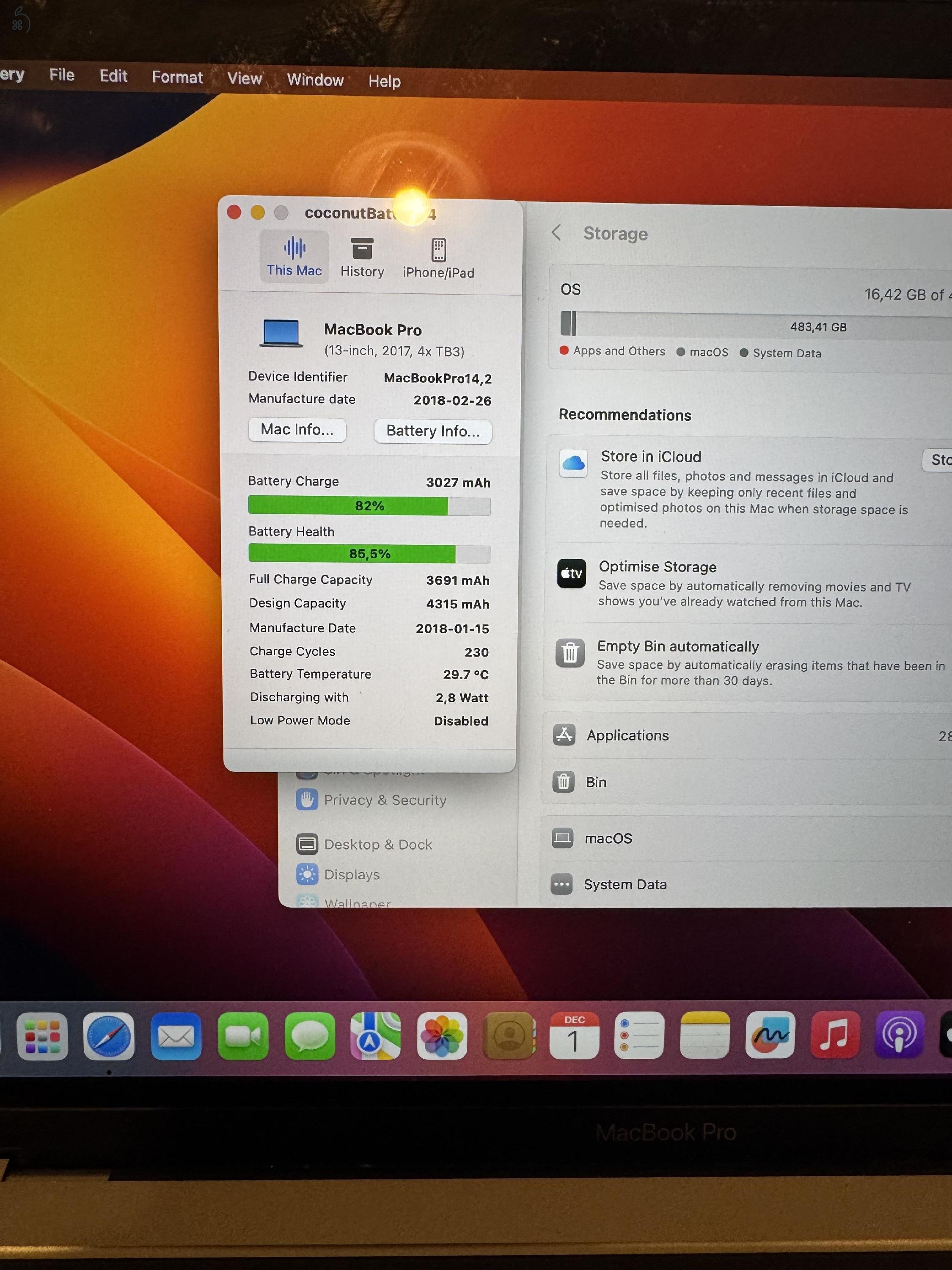Select Desktop & Dock in the settings sidebar
Image resolution: width=952 pixels, height=1270 pixels.
coord(364,844)
